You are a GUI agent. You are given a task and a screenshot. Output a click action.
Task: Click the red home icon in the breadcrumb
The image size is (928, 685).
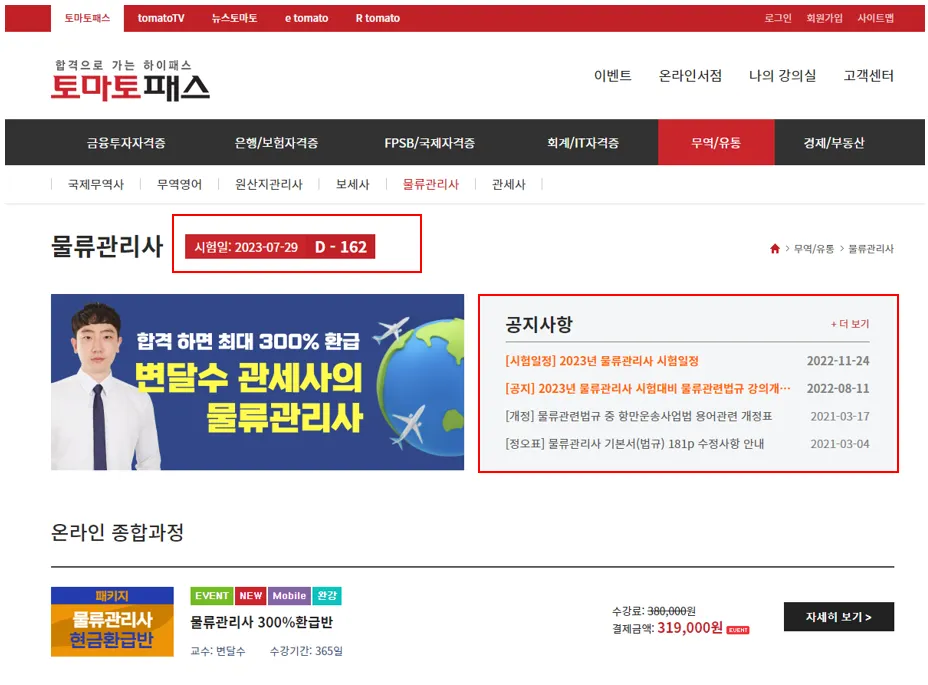775,249
